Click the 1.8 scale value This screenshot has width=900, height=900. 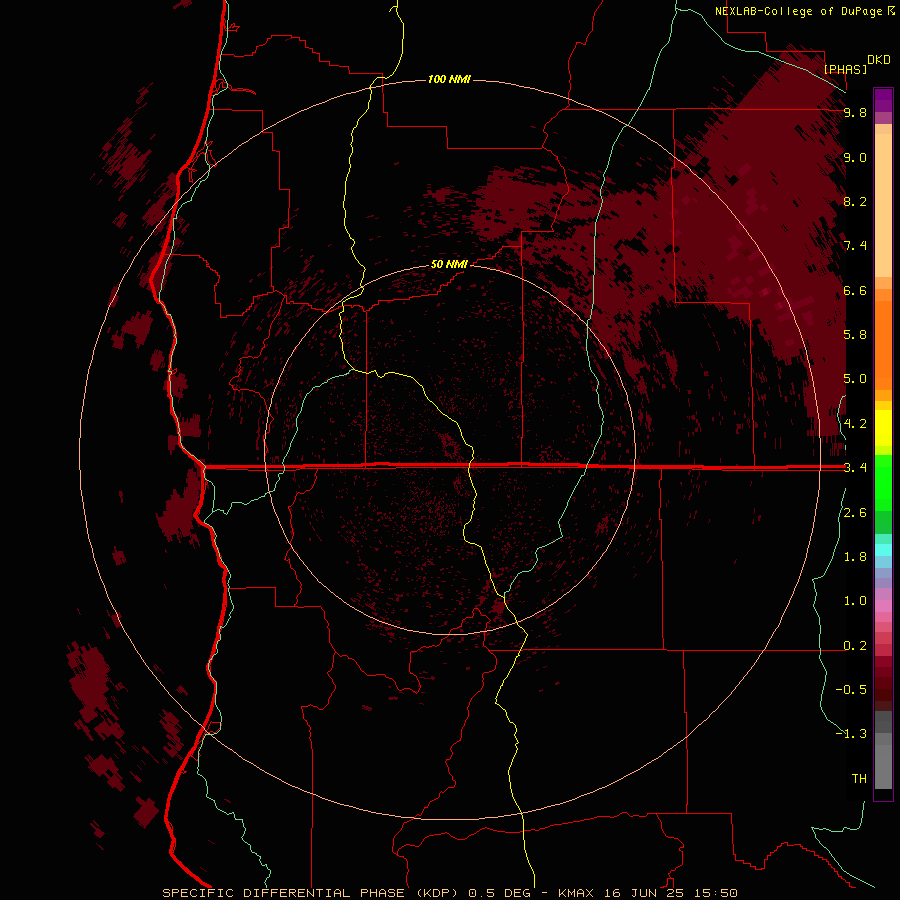pyautogui.click(x=855, y=557)
